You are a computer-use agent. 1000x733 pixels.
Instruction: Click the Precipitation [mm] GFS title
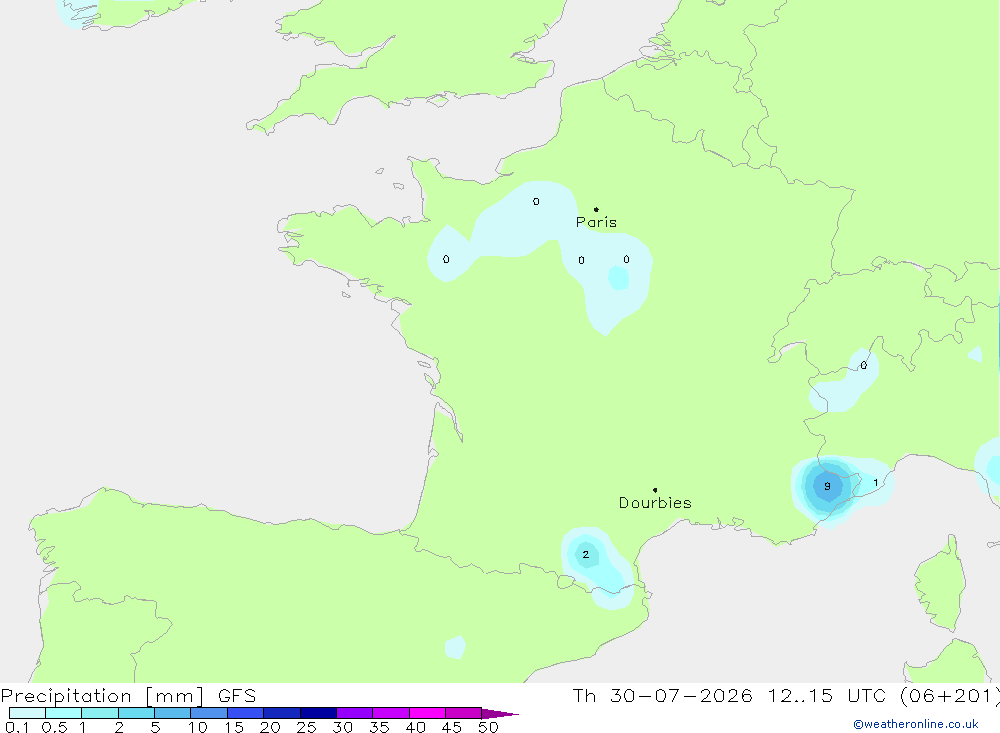(x=128, y=695)
